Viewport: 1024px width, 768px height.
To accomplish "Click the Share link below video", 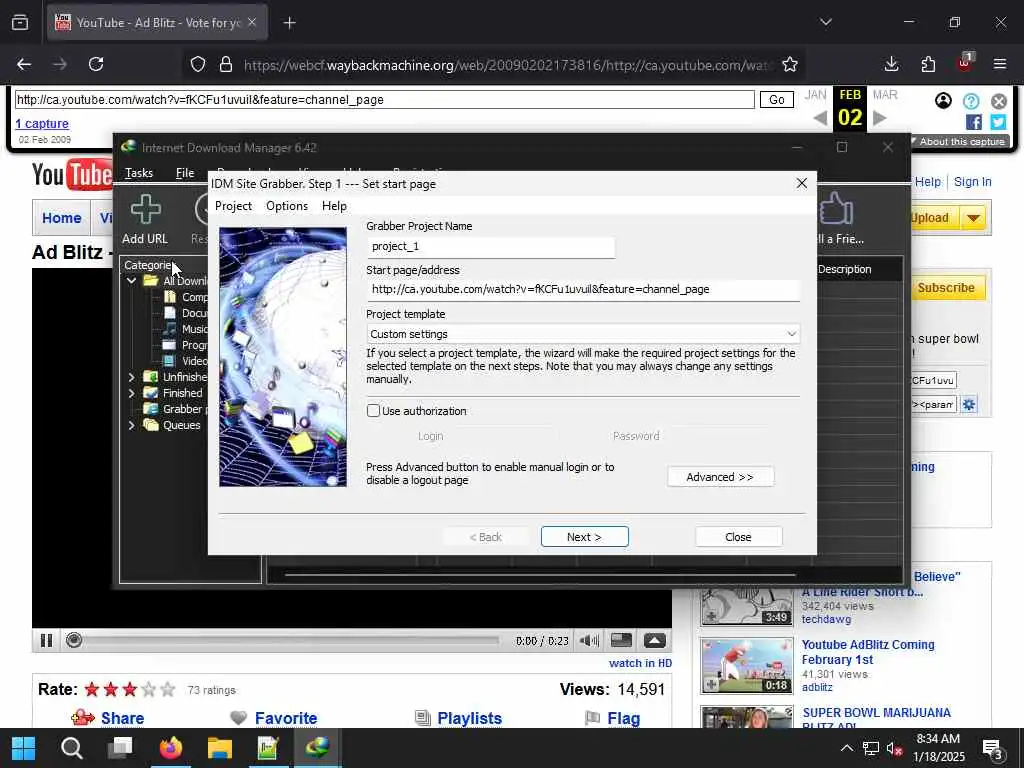I will click(122, 718).
